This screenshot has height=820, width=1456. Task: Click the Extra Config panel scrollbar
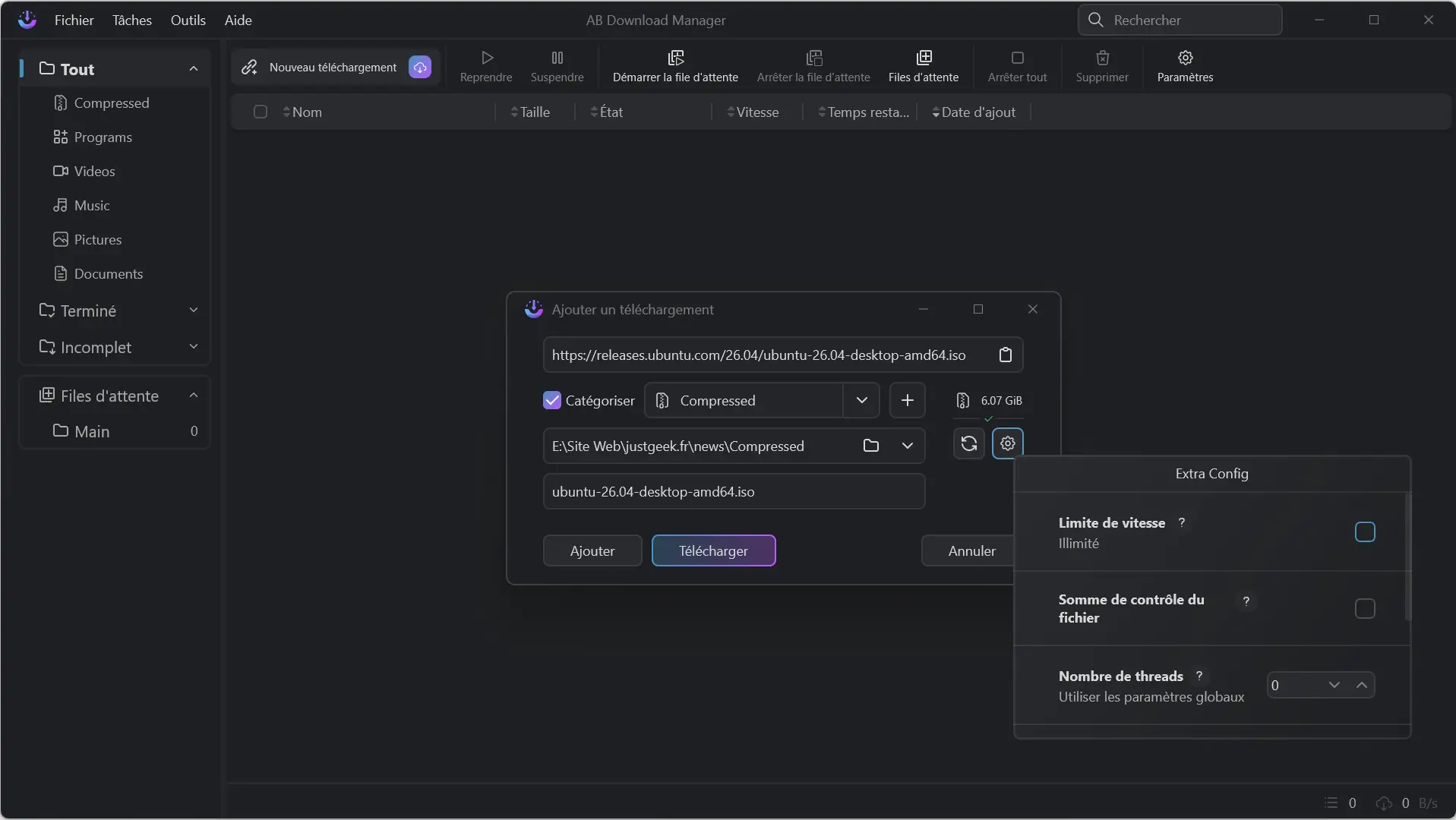[1407, 558]
